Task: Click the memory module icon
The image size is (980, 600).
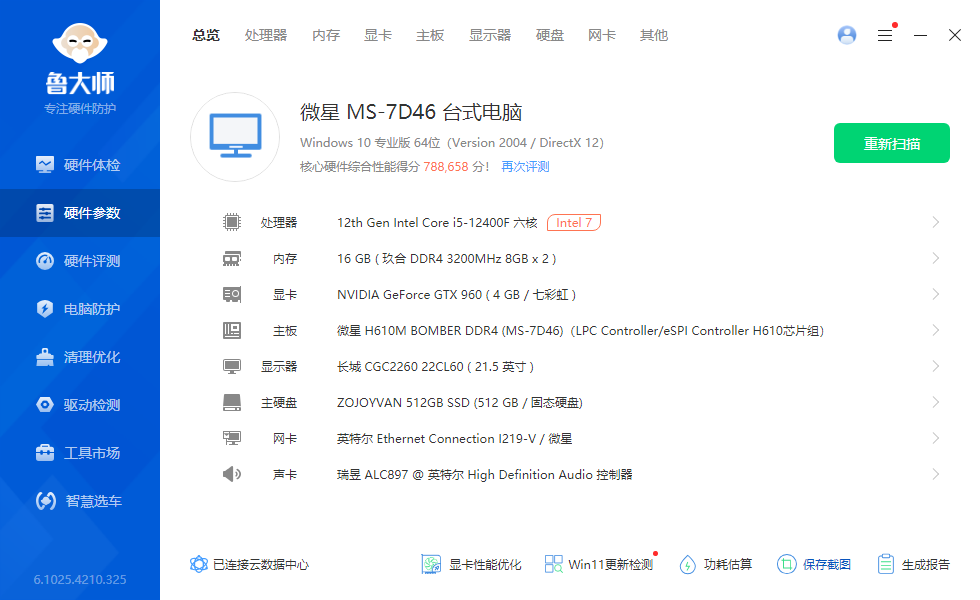Action: (232, 258)
